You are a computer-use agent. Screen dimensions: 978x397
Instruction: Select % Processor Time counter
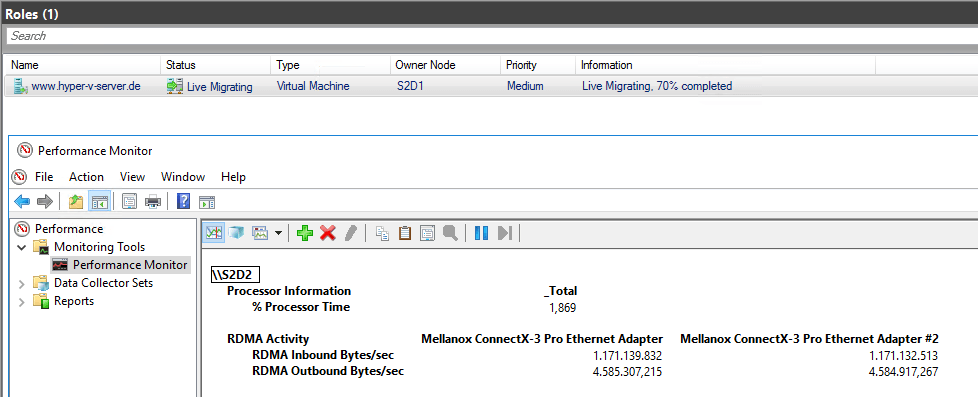point(301,306)
